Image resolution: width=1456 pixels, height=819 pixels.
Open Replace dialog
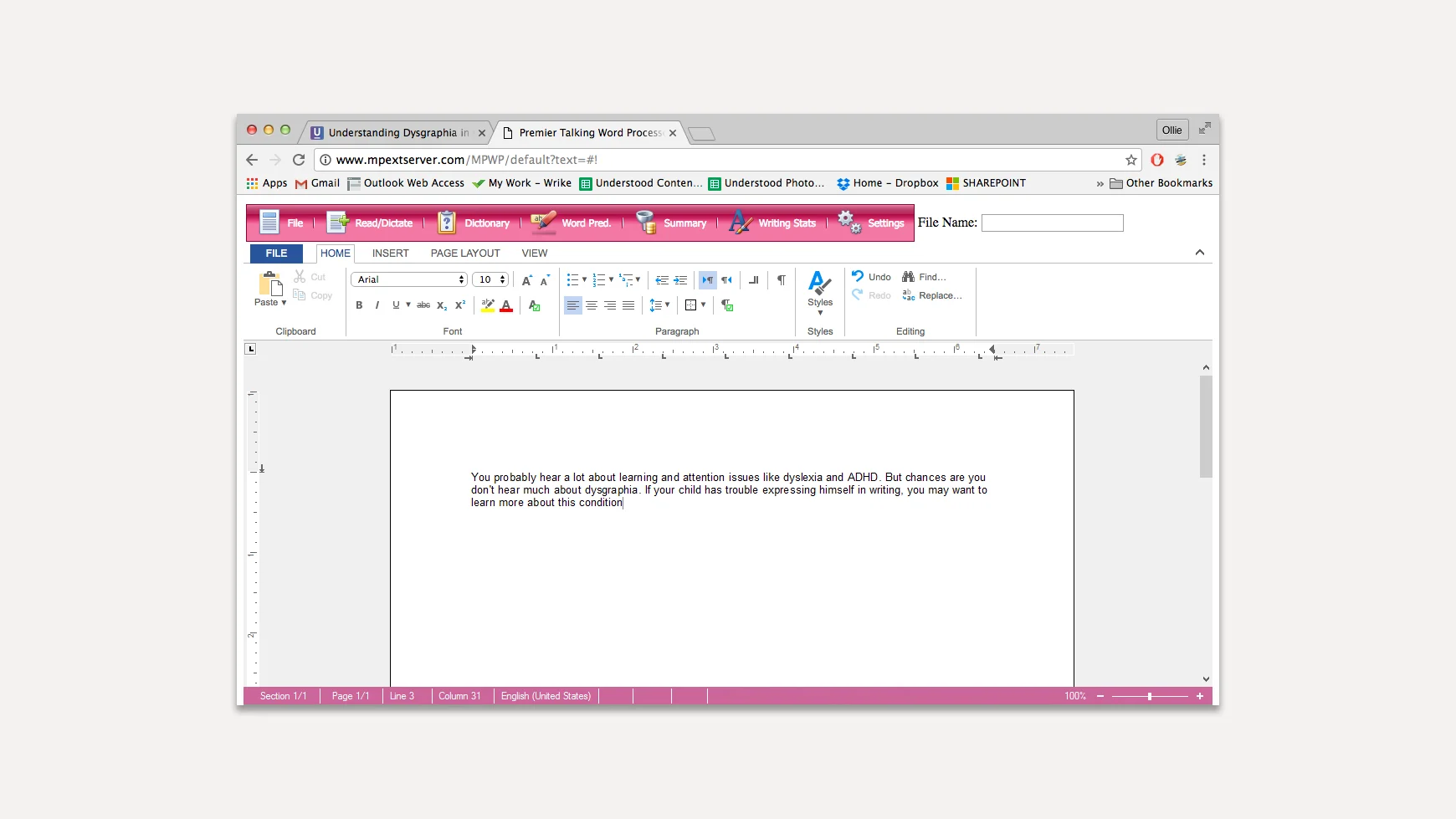tap(932, 295)
